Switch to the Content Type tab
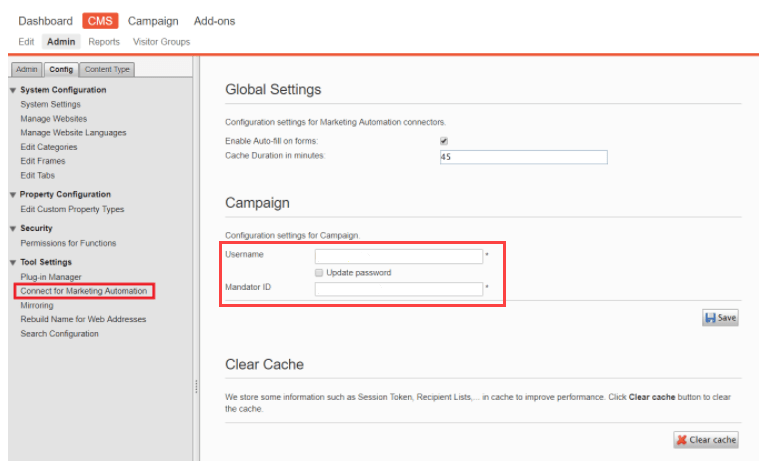Screen dimensions: 761x465 coord(107,69)
